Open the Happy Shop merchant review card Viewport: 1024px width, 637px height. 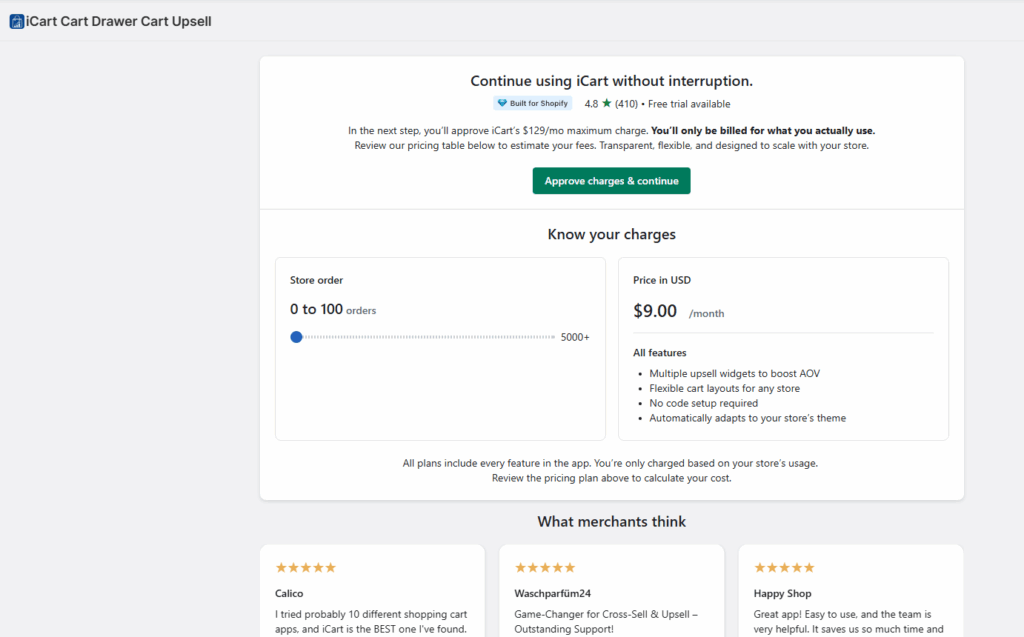click(x=850, y=600)
